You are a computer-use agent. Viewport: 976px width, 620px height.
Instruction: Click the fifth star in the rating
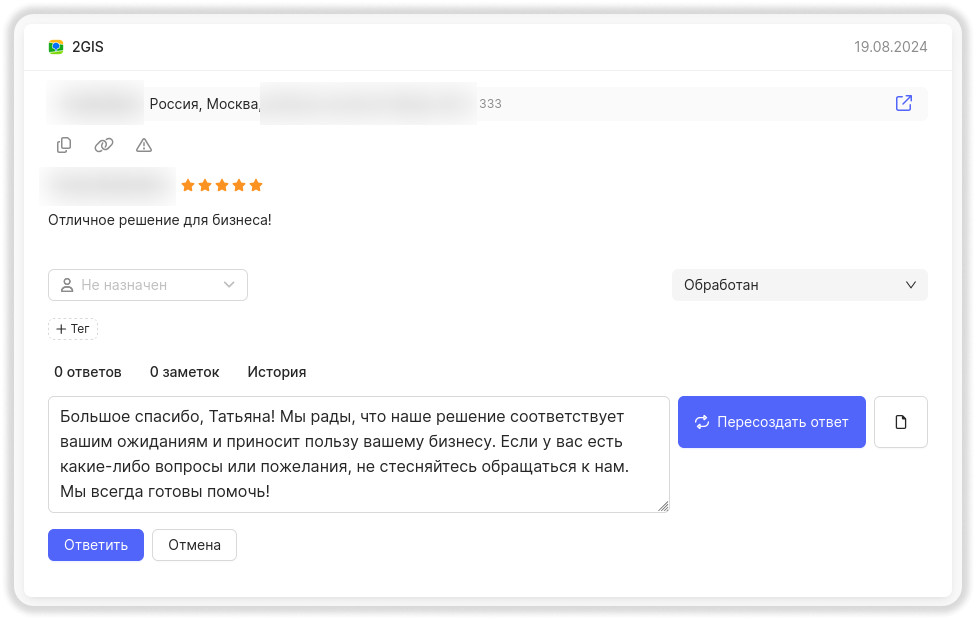tap(256, 185)
